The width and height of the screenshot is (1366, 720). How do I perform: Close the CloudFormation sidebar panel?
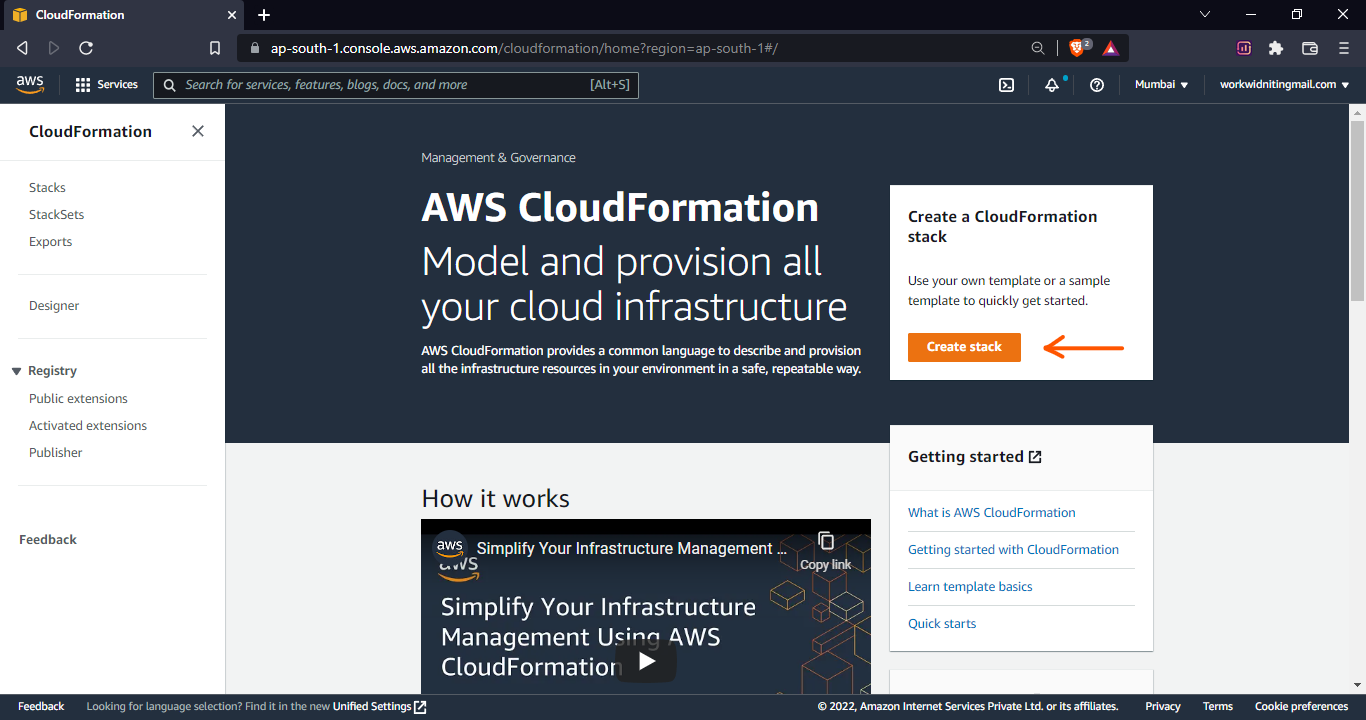[198, 131]
